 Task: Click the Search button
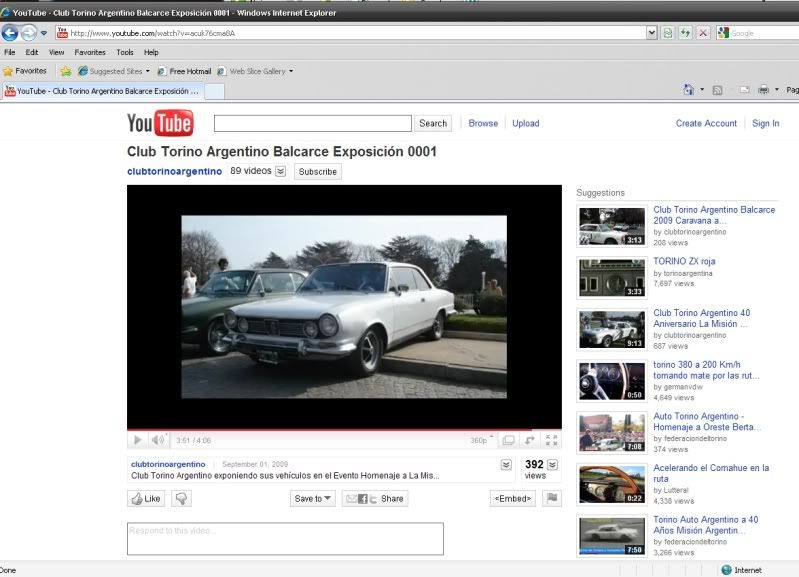(x=433, y=123)
